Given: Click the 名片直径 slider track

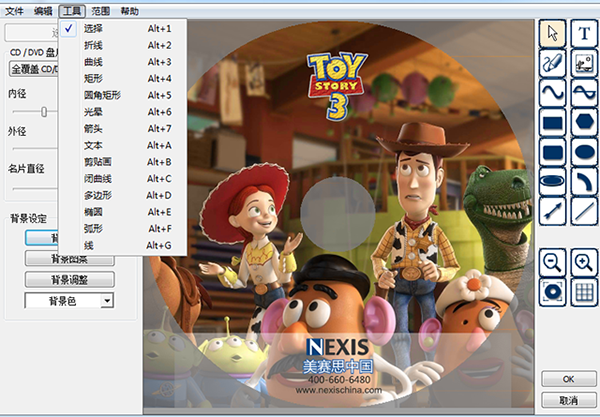Looking at the screenshot, I should [x=35, y=189].
